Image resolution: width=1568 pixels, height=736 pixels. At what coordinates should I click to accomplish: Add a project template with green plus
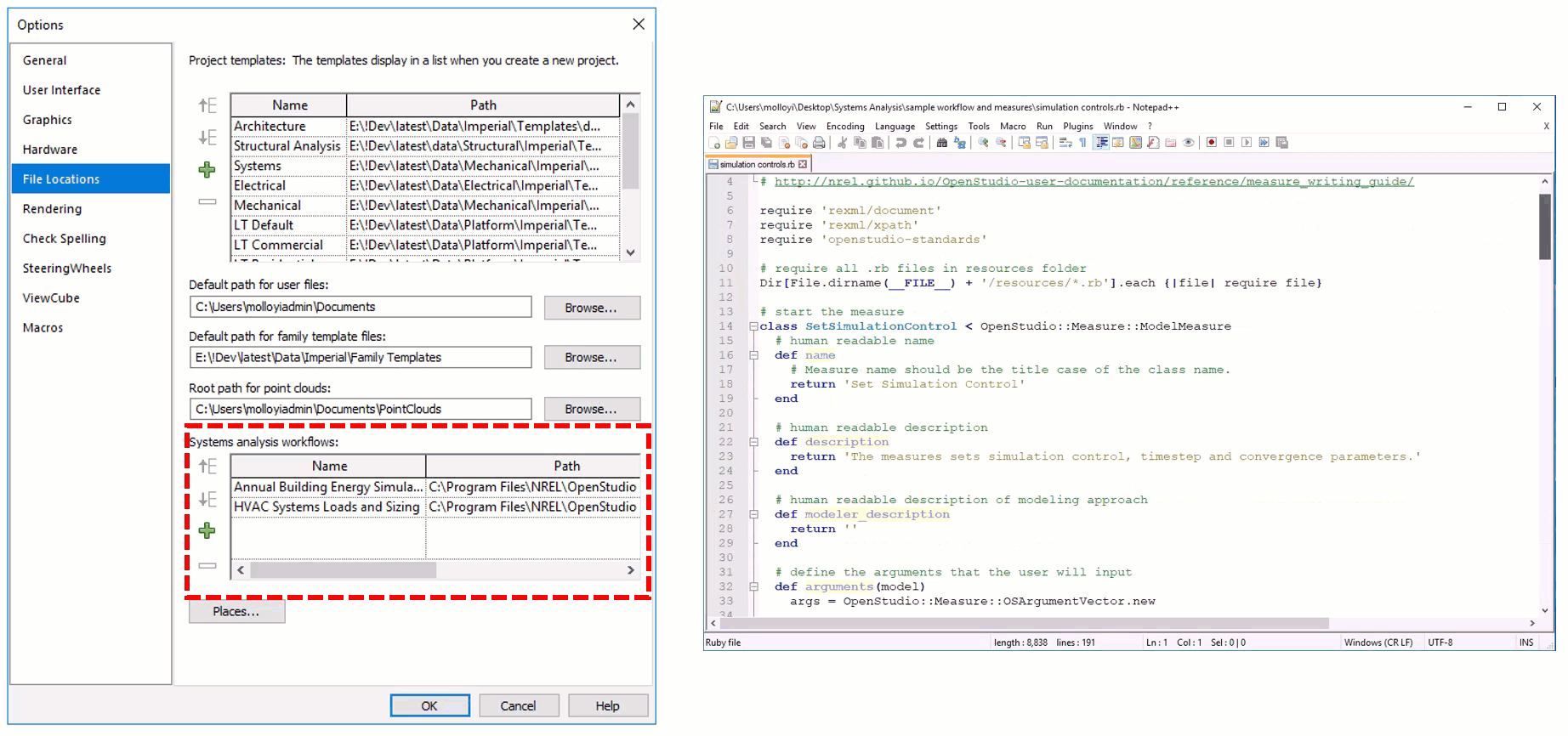207,170
